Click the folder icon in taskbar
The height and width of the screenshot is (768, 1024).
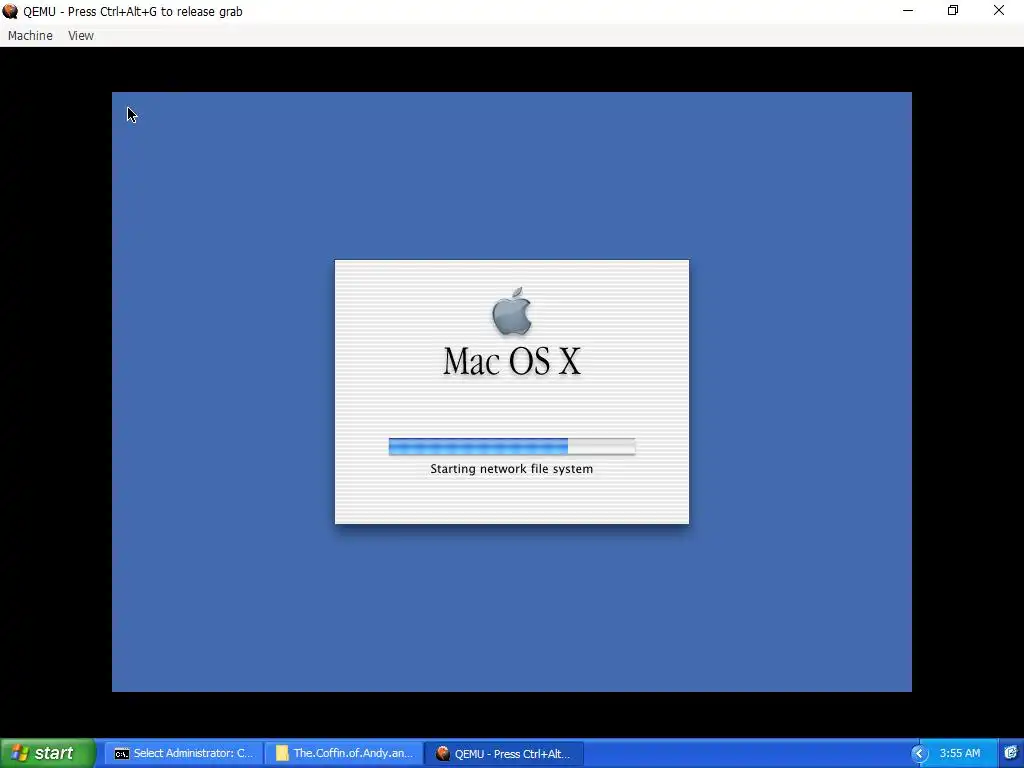(282, 753)
